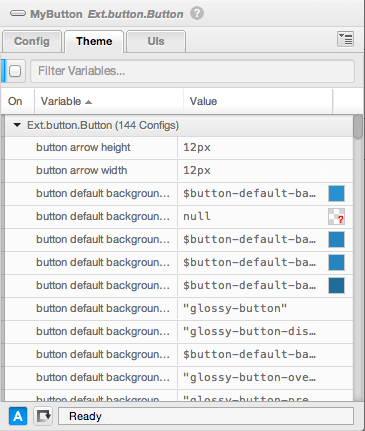Click the Ready status field
365x431 pixels.
coord(206,416)
